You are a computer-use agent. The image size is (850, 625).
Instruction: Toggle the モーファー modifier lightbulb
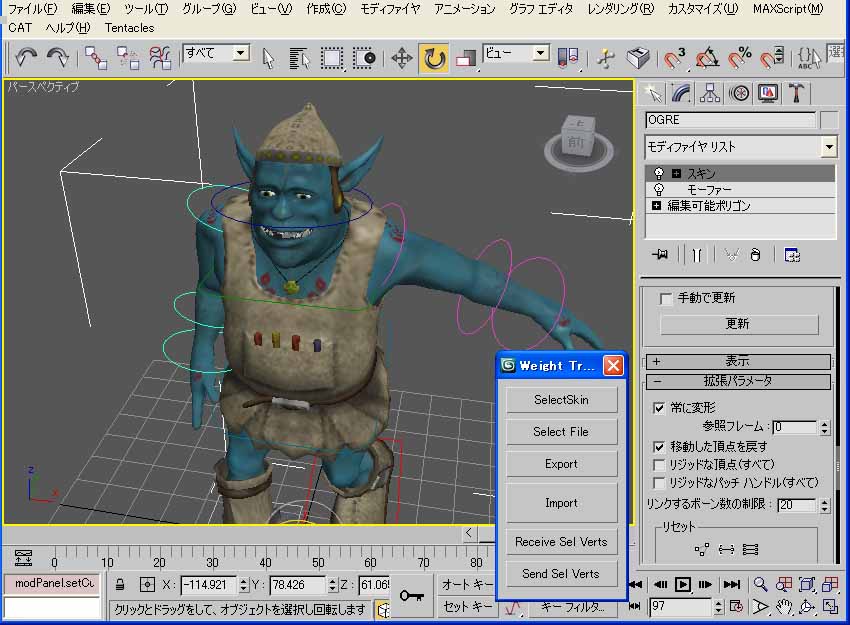click(659, 190)
